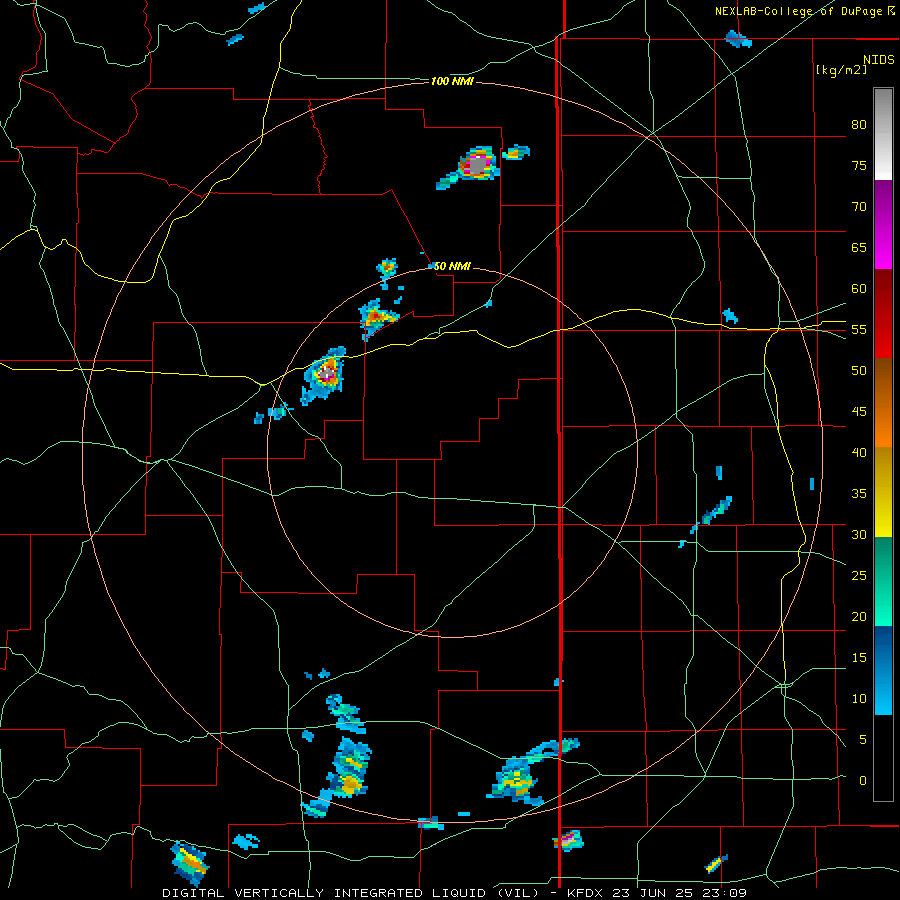Screen dimensions: 900x900
Task: Click the 25 value on the scale
Action: pos(859,576)
